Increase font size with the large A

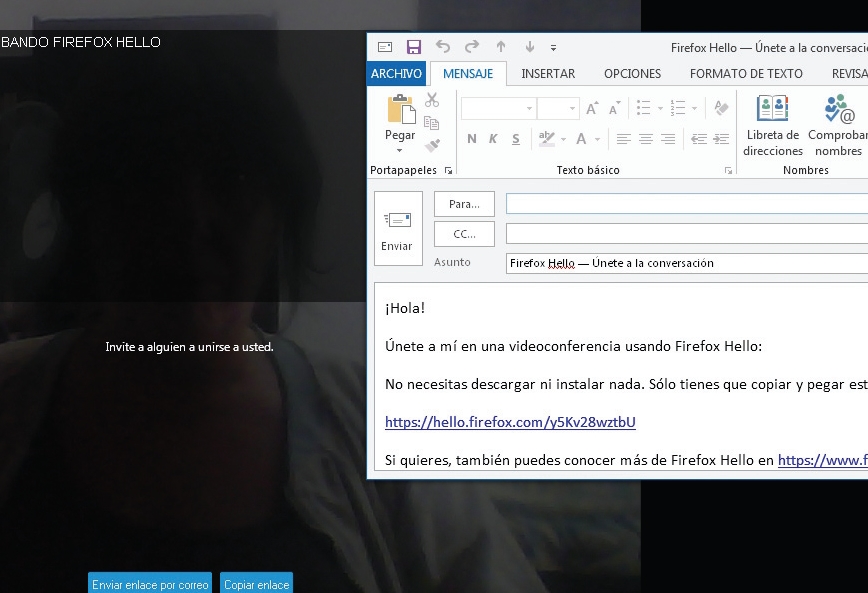point(592,108)
